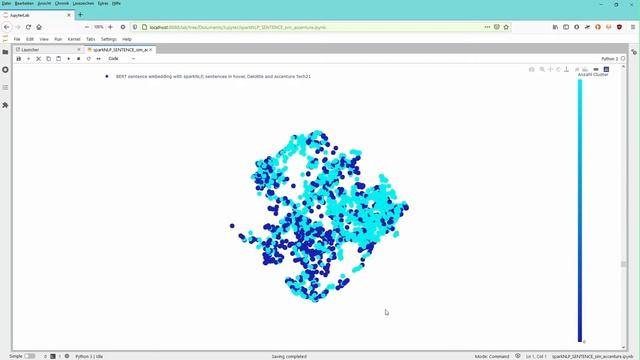Go back in Firefox
The height and width of the screenshot is (360, 640).
(7, 27)
